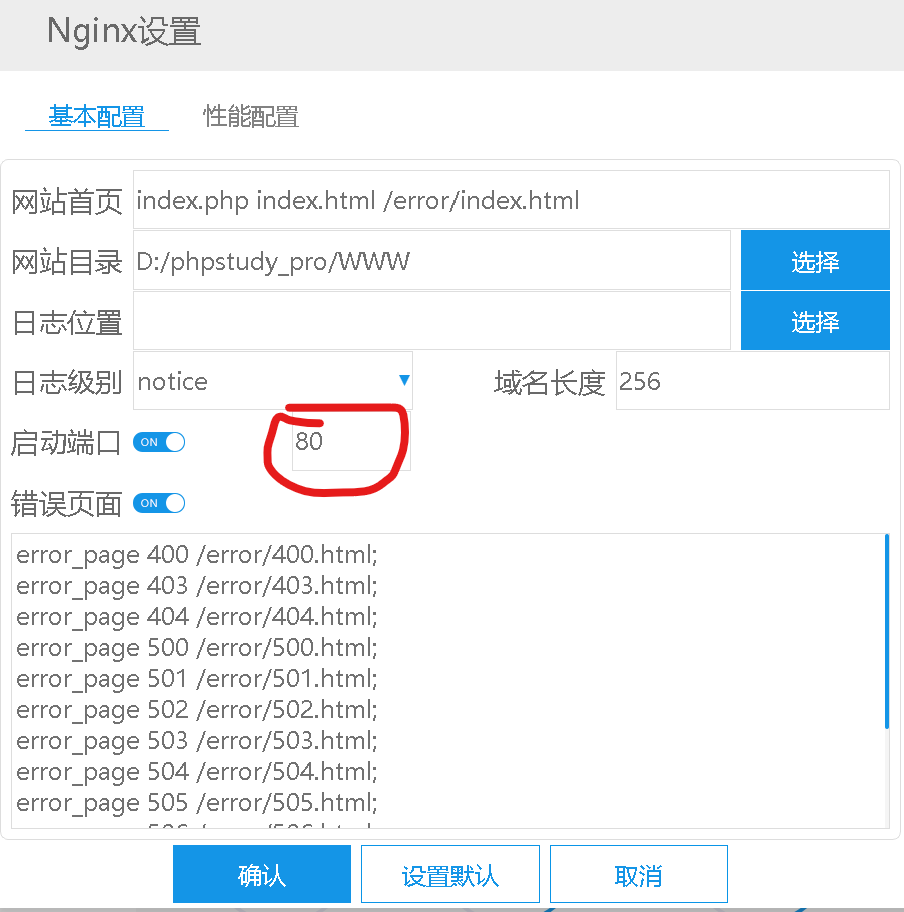Image resolution: width=904 pixels, height=912 pixels.
Task: Click the 网站首页 input field
Action: [x=511, y=200]
